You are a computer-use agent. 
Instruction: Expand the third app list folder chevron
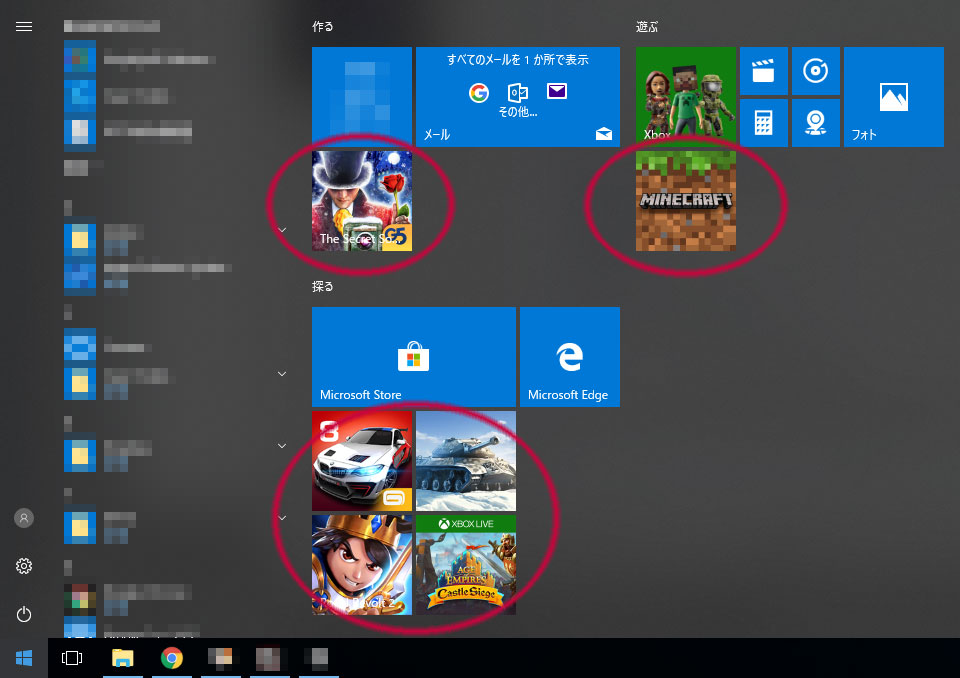coord(282,446)
